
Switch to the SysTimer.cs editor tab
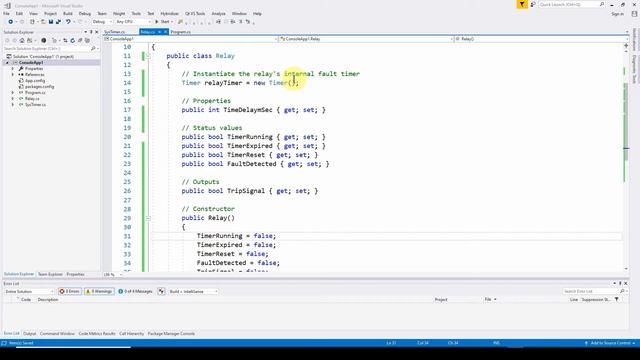(x=115, y=32)
